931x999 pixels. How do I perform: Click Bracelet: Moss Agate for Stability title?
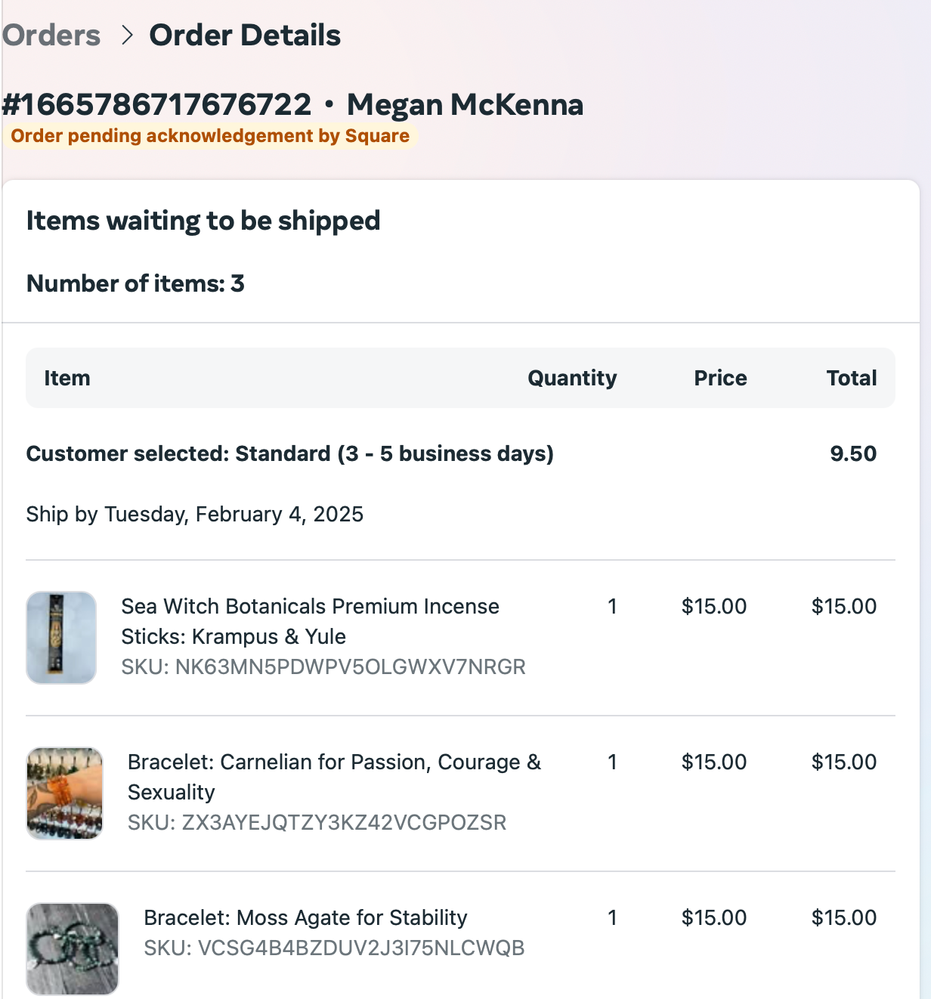pyautogui.click(x=305, y=918)
